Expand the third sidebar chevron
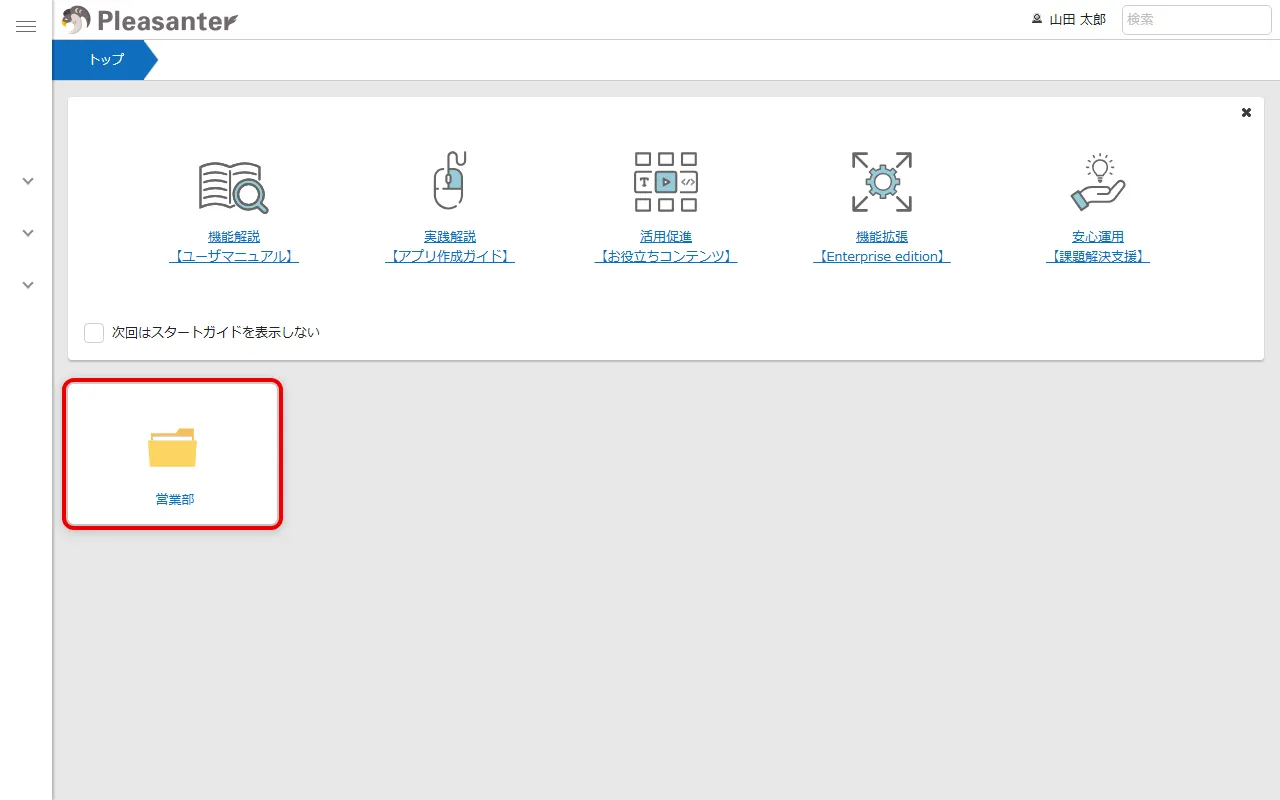This screenshot has width=1280, height=800. (28, 285)
